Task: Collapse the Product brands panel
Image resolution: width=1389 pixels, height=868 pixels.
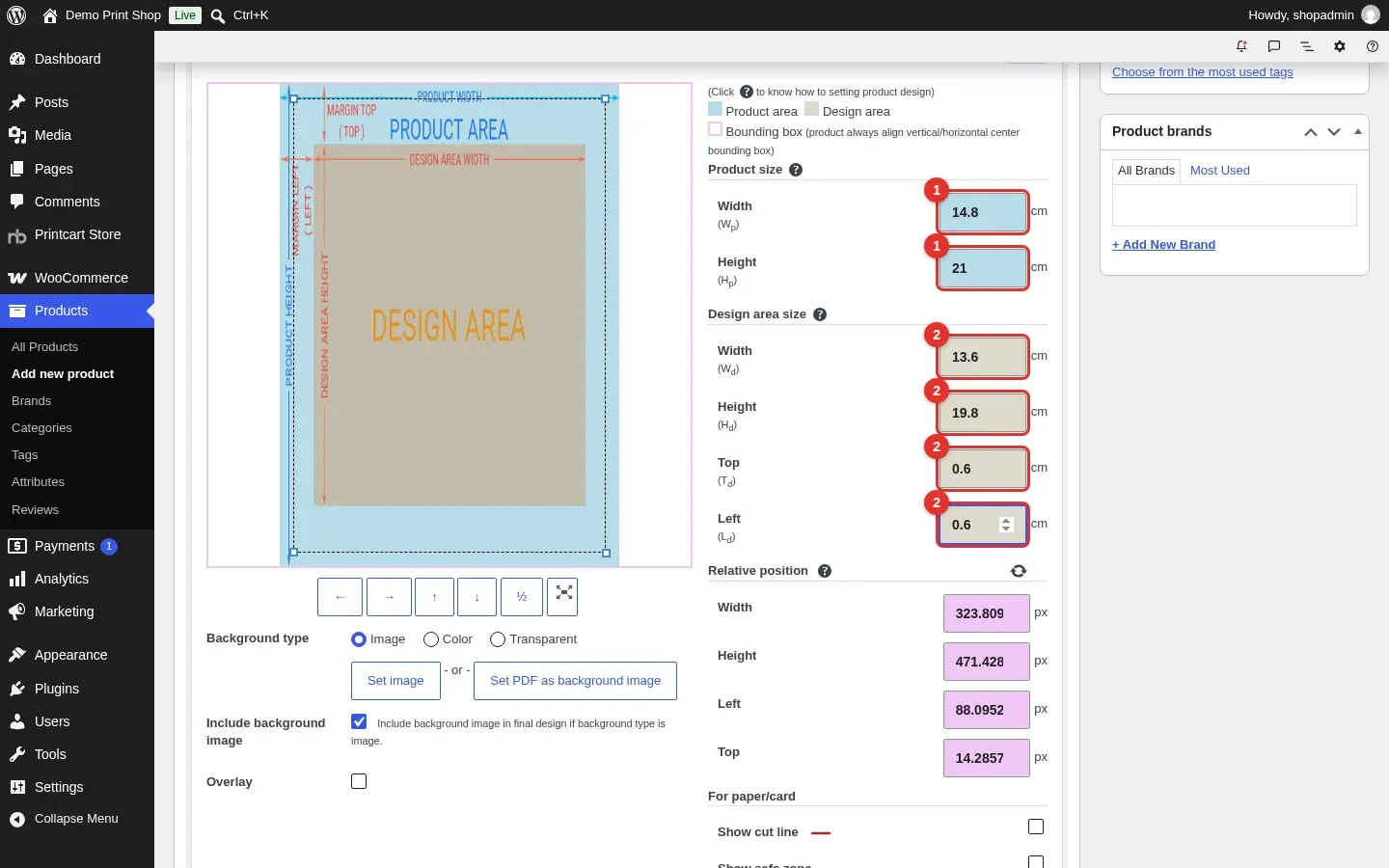Action: click(x=1358, y=132)
